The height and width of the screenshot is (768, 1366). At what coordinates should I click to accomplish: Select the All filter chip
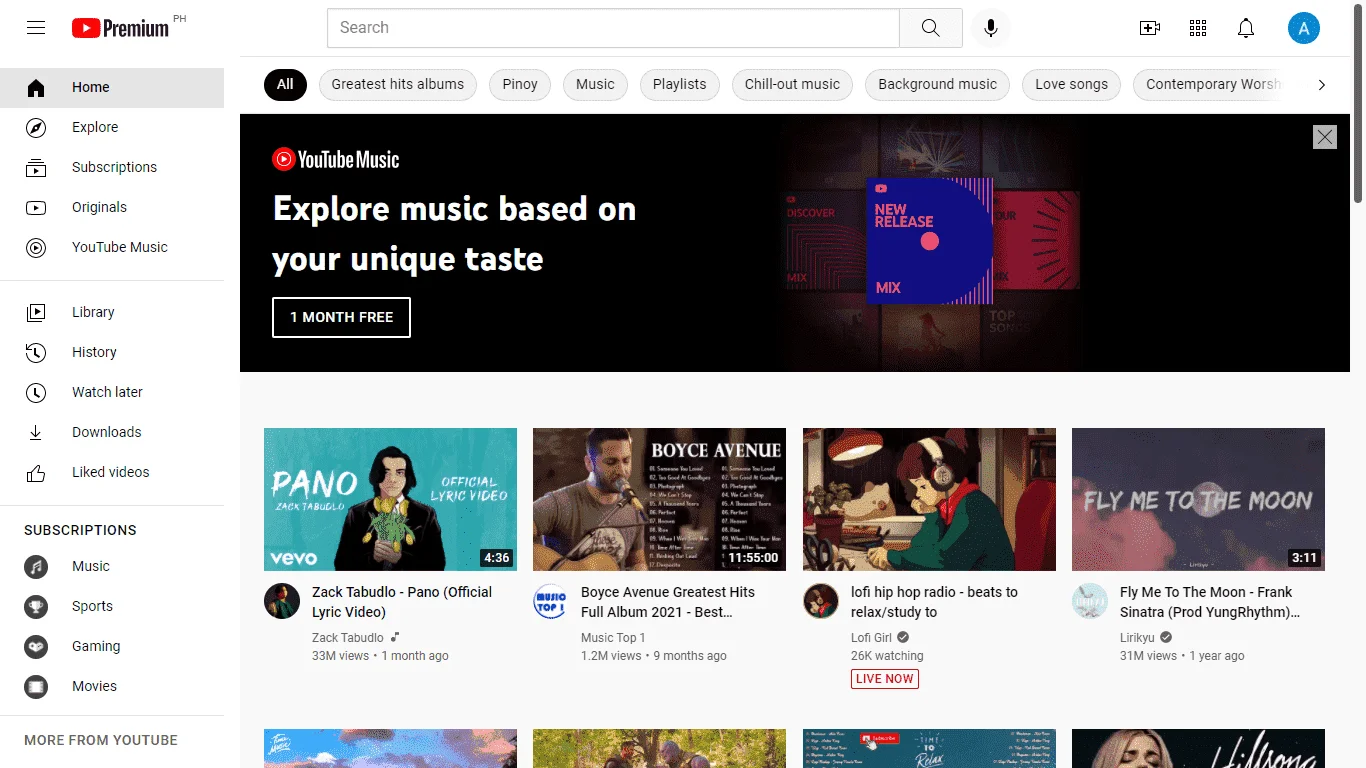[x=285, y=84]
